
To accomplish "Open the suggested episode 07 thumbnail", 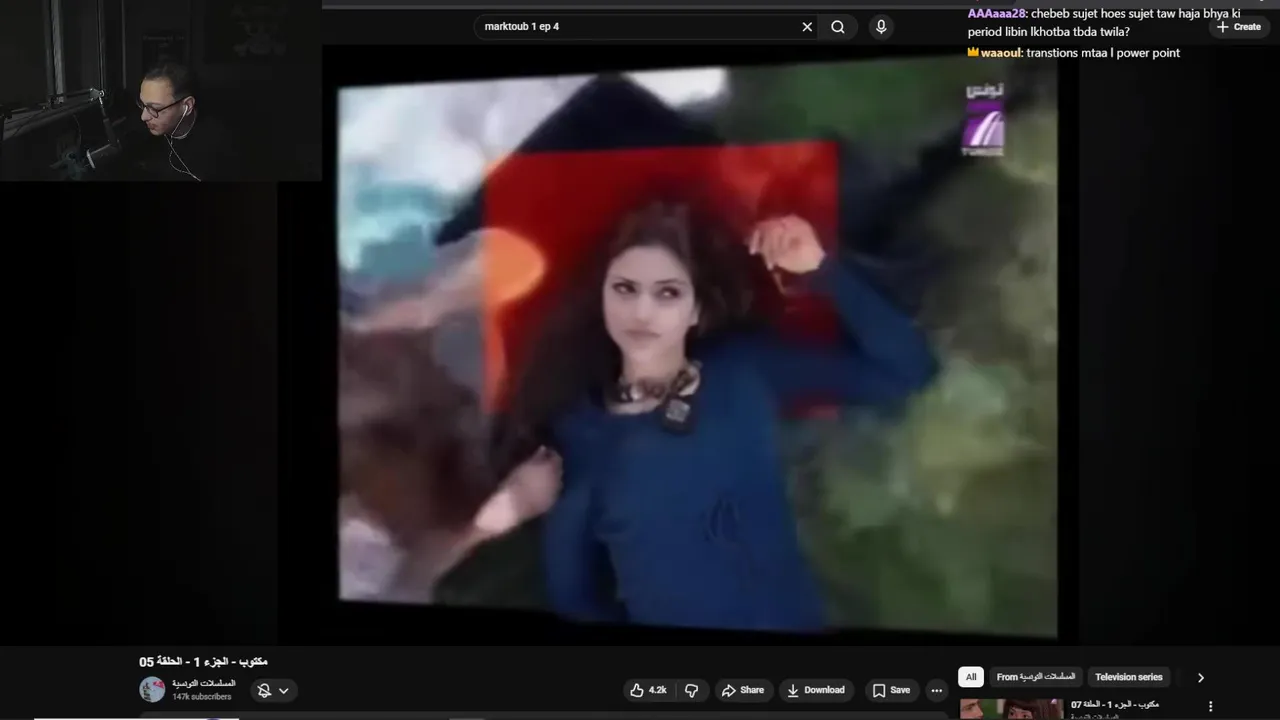I will point(1010,709).
